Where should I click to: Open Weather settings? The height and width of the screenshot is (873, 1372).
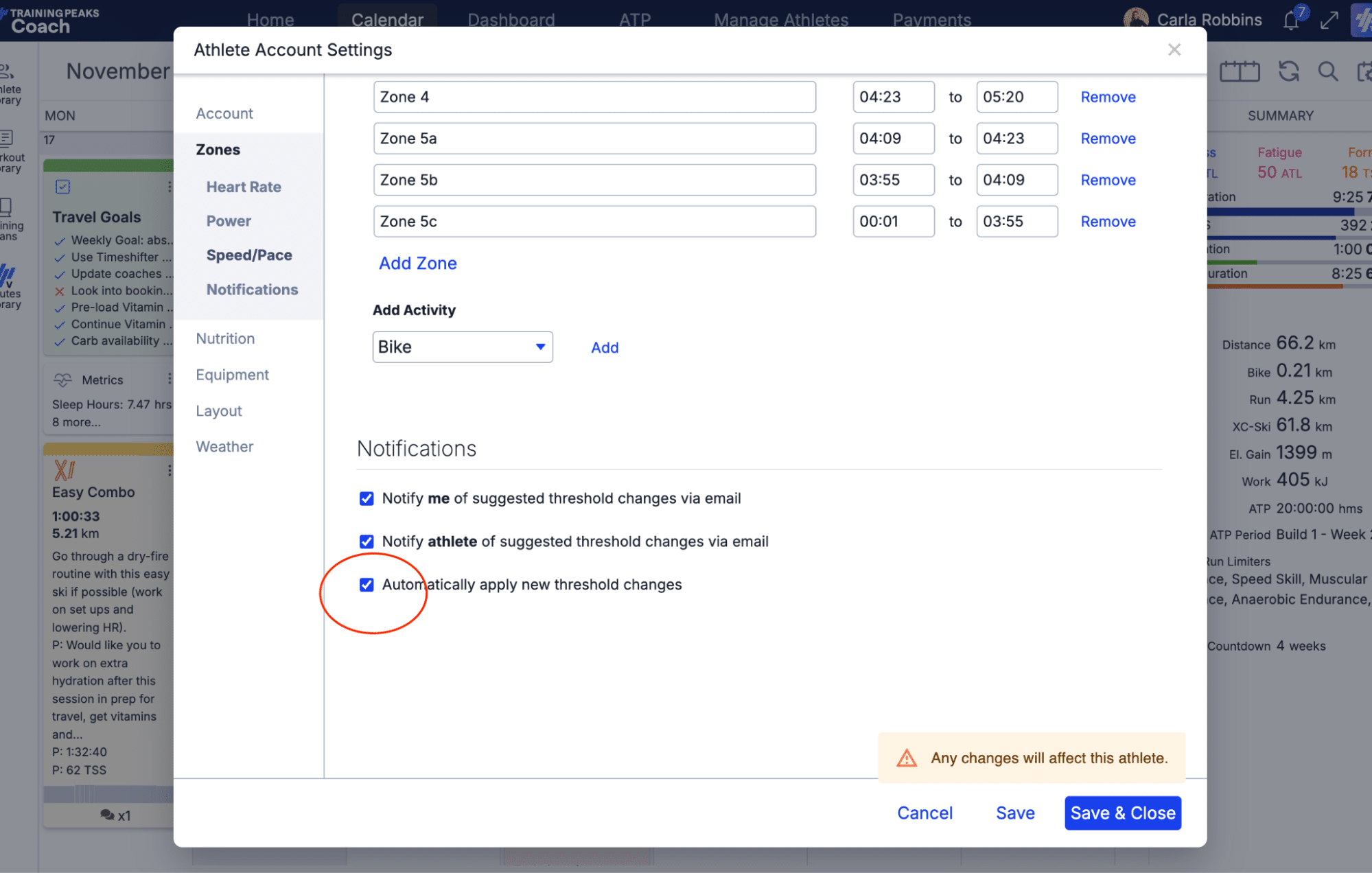point(224,447)
